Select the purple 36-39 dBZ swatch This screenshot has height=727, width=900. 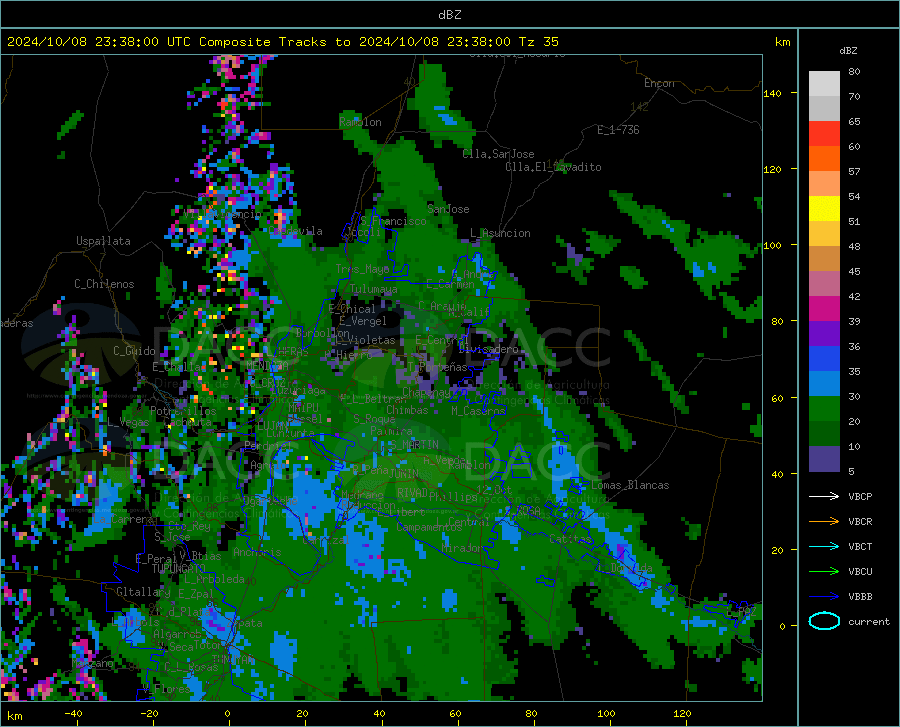point(824,334)
